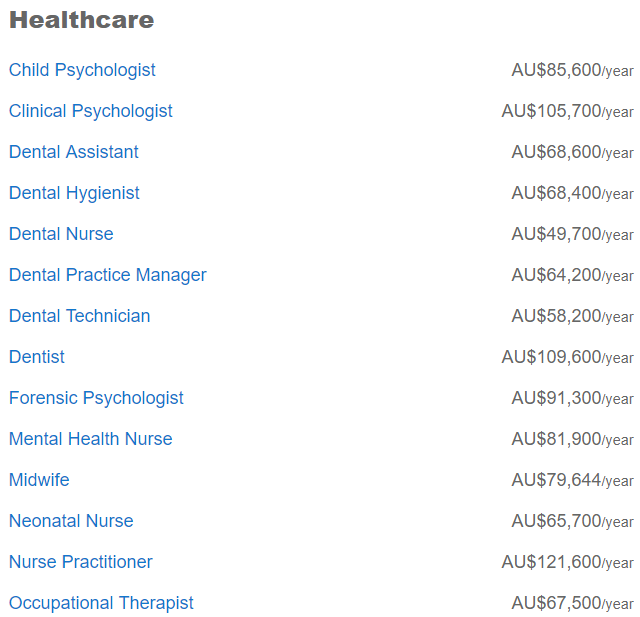The width and height of the screenshot is (640, 617).
Task: Select the Dental Assistant link
Action: click(x=74, y=152)
